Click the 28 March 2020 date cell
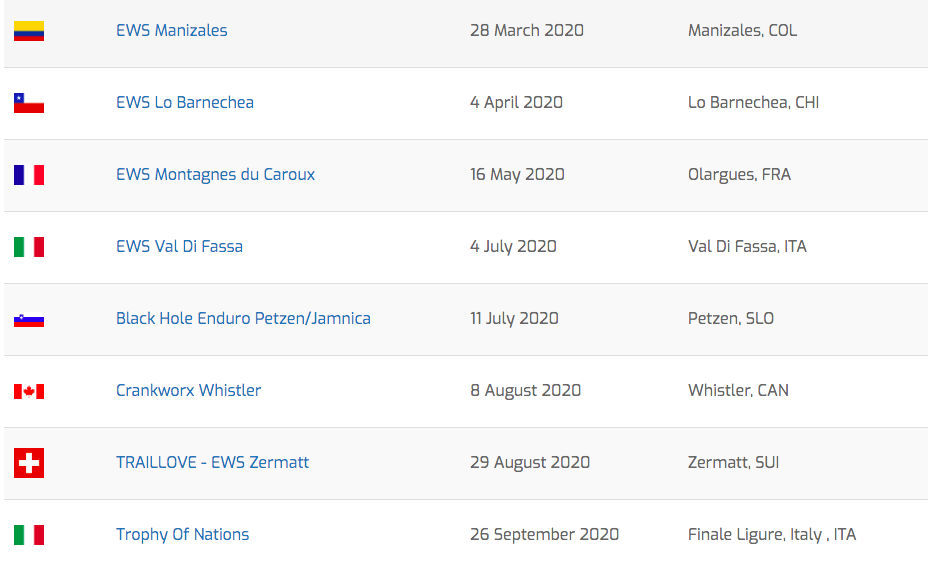Viewport: 928px width, 567px height. click(x=527, y=30)
